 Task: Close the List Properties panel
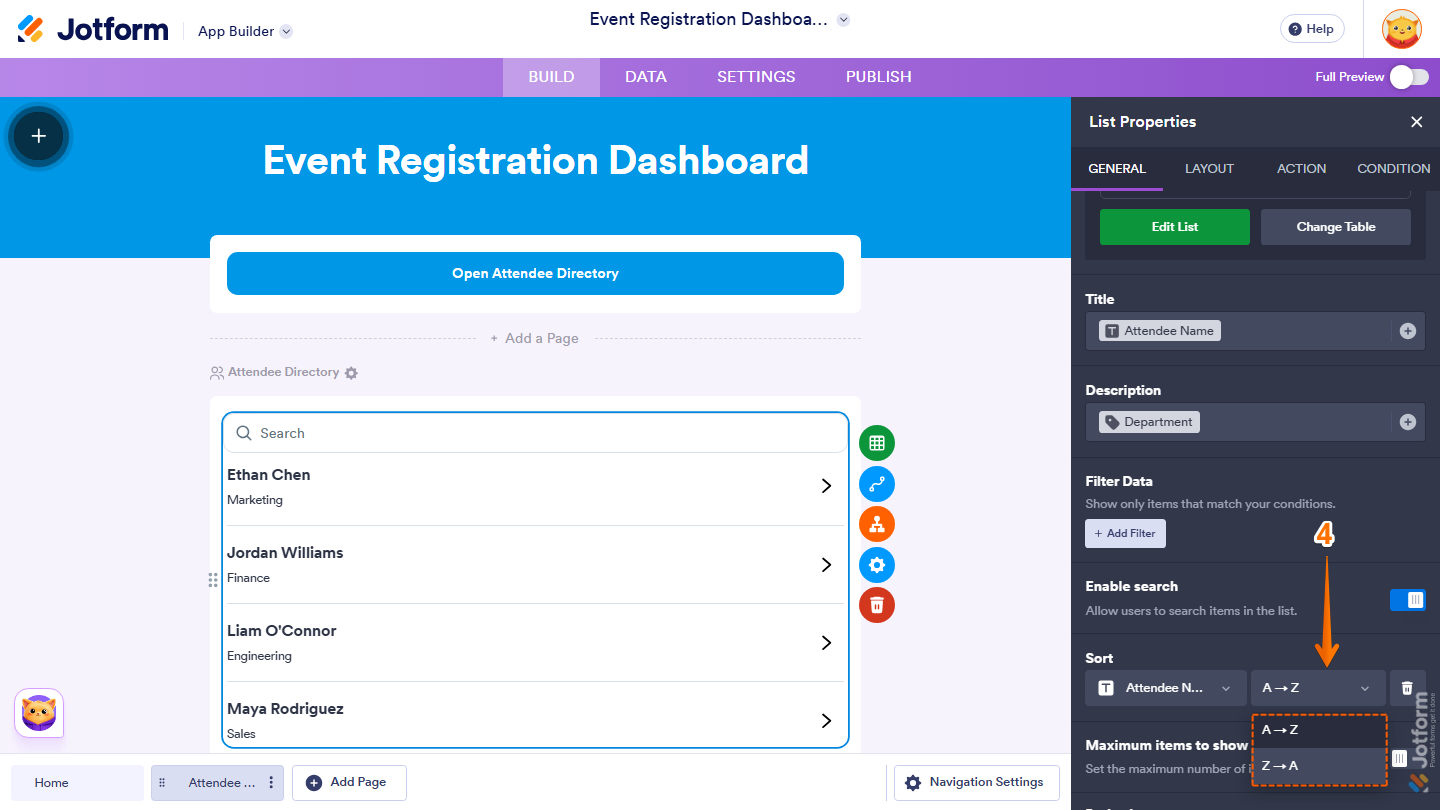tap(1416, 122)
